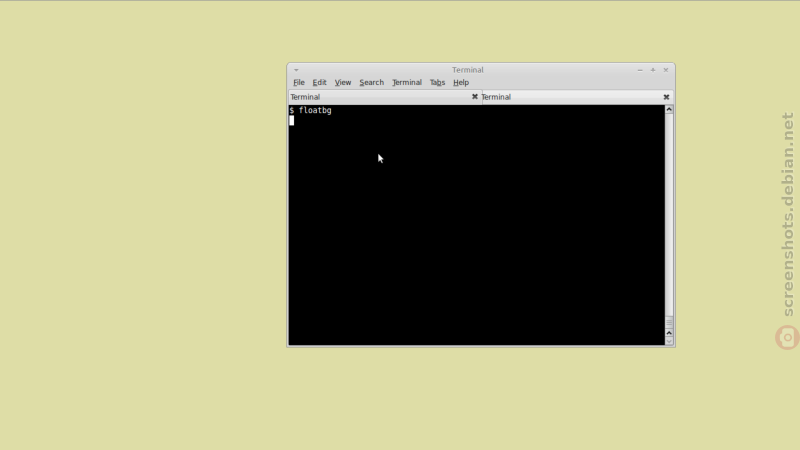Image resolution: width=800 pixels, height=450 pixels.
Task: Open the Terminal menu in menu bar
Action: (x=407, y=82)
